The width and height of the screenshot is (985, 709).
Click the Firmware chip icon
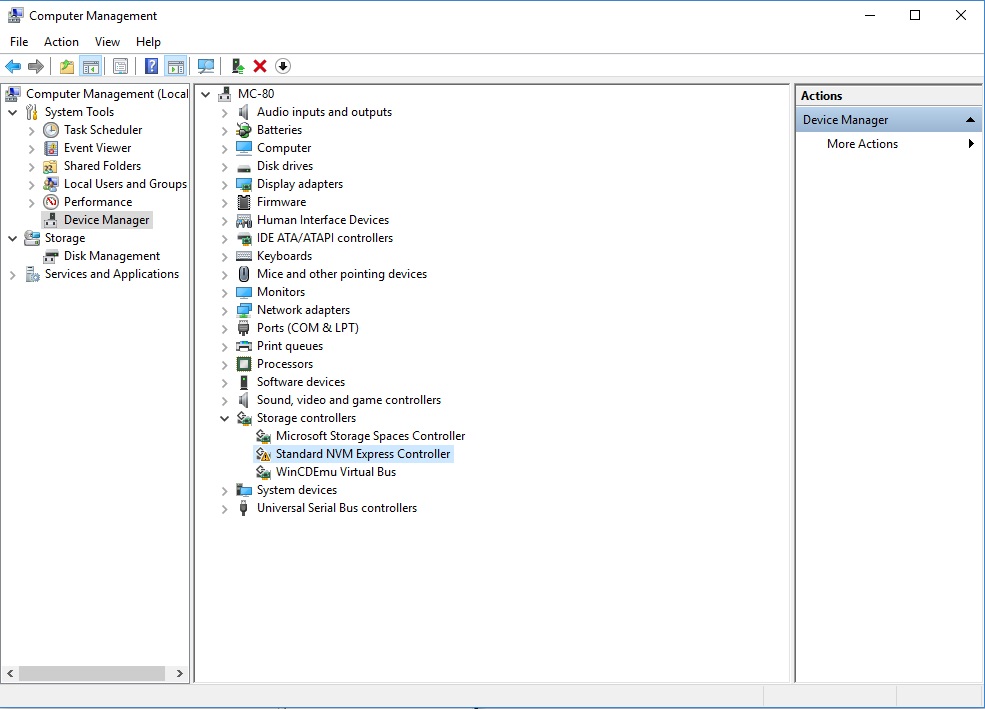pos(244,202)
